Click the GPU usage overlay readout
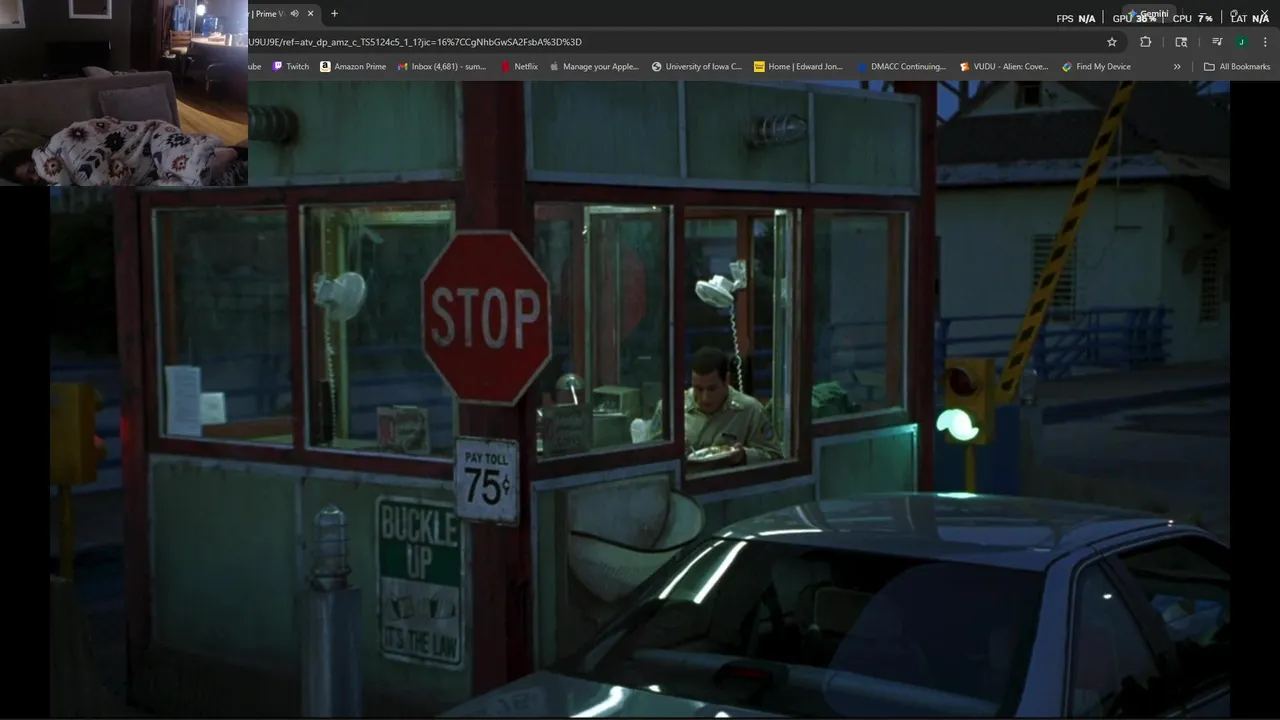Screen dimensions: 1280x720 [x=1134, y=18]
